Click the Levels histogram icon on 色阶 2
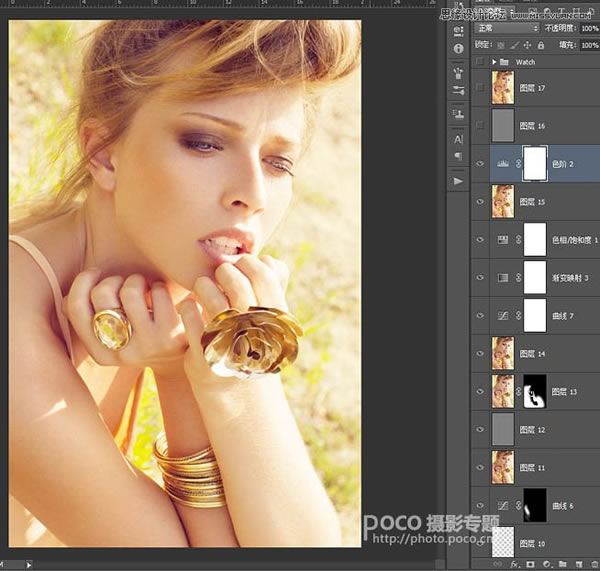This screenshot has height=571, width=600. point(503,164)
